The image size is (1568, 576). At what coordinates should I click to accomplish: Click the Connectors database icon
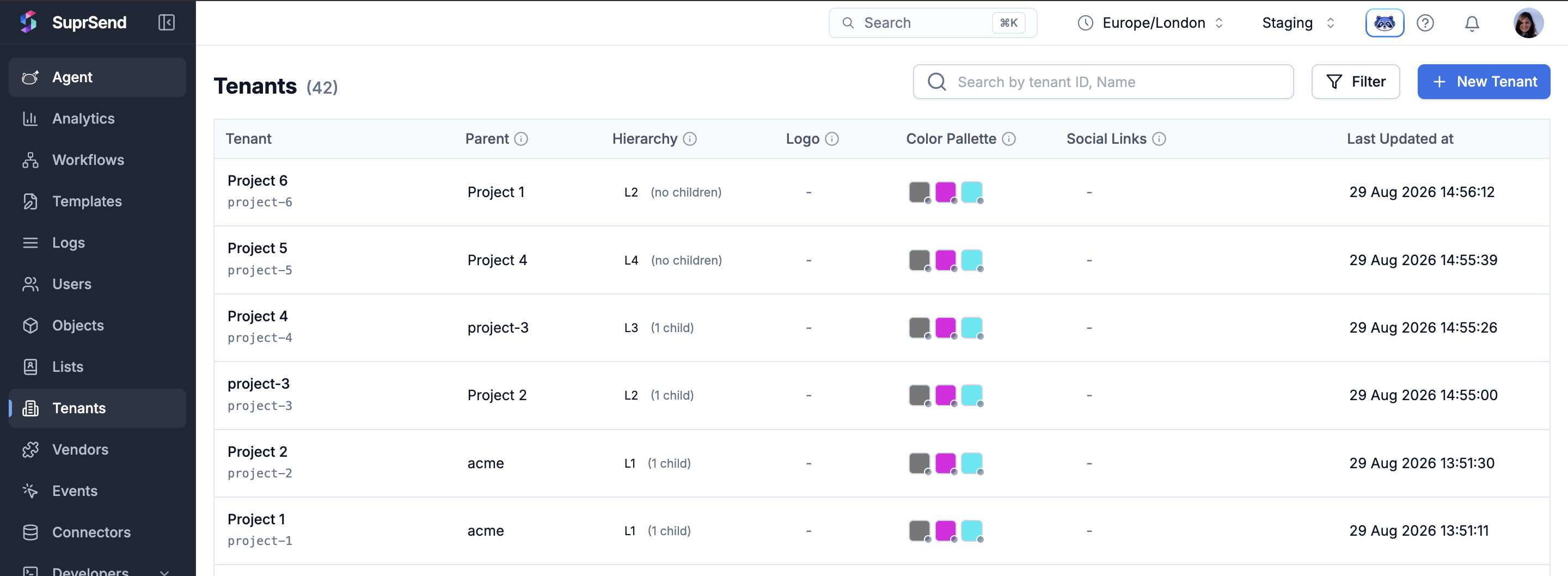30,532
